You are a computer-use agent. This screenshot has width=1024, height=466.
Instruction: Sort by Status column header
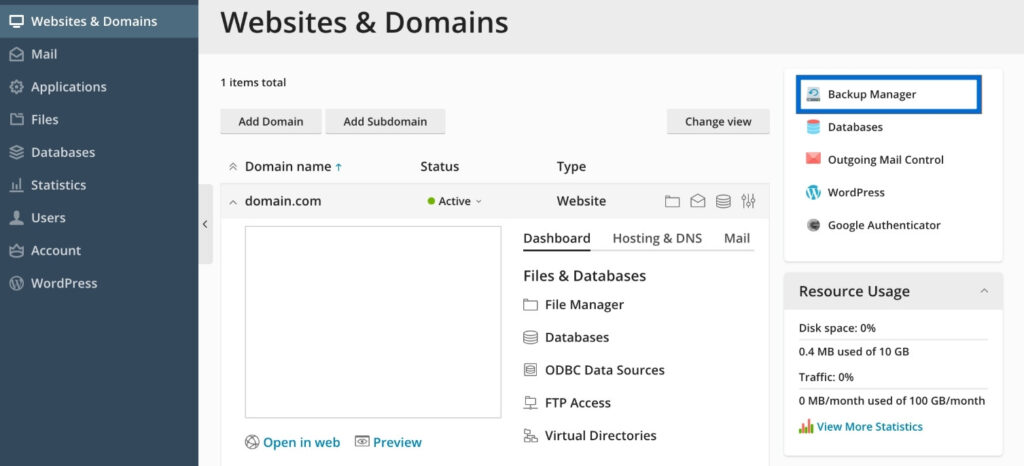coord(440,166)
